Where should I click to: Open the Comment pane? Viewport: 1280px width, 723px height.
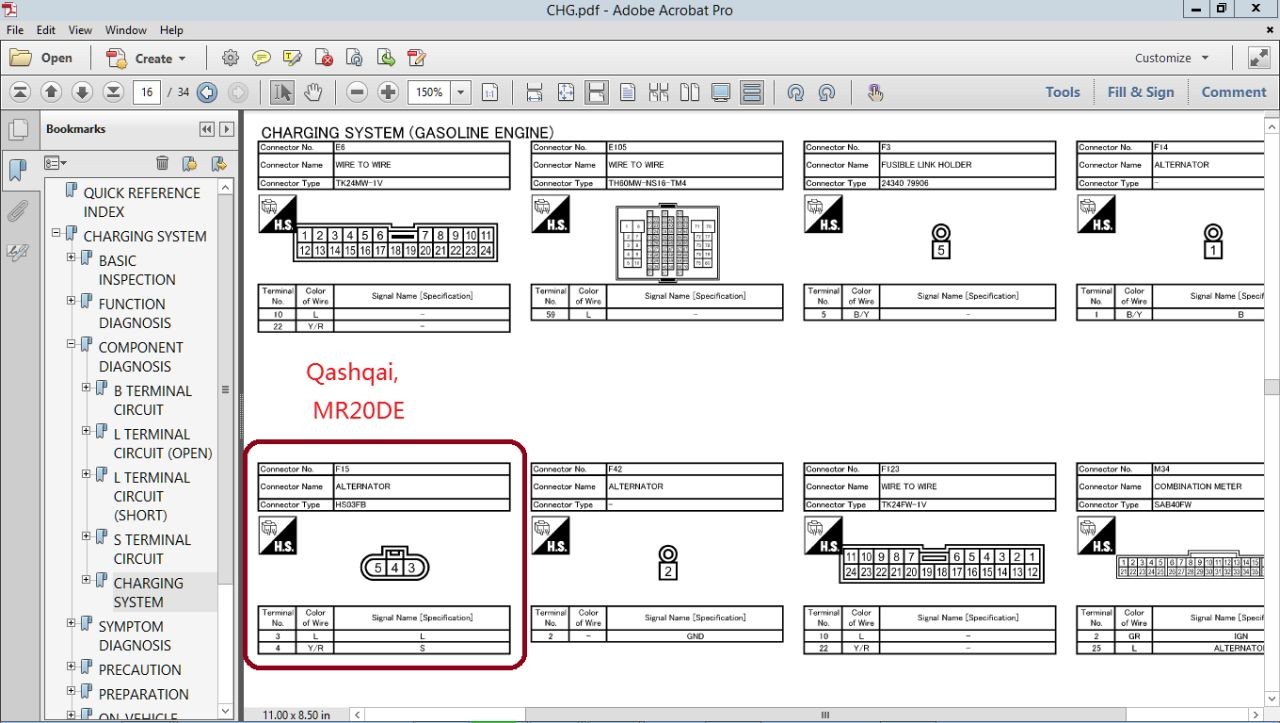click(x=1234, y=92)
